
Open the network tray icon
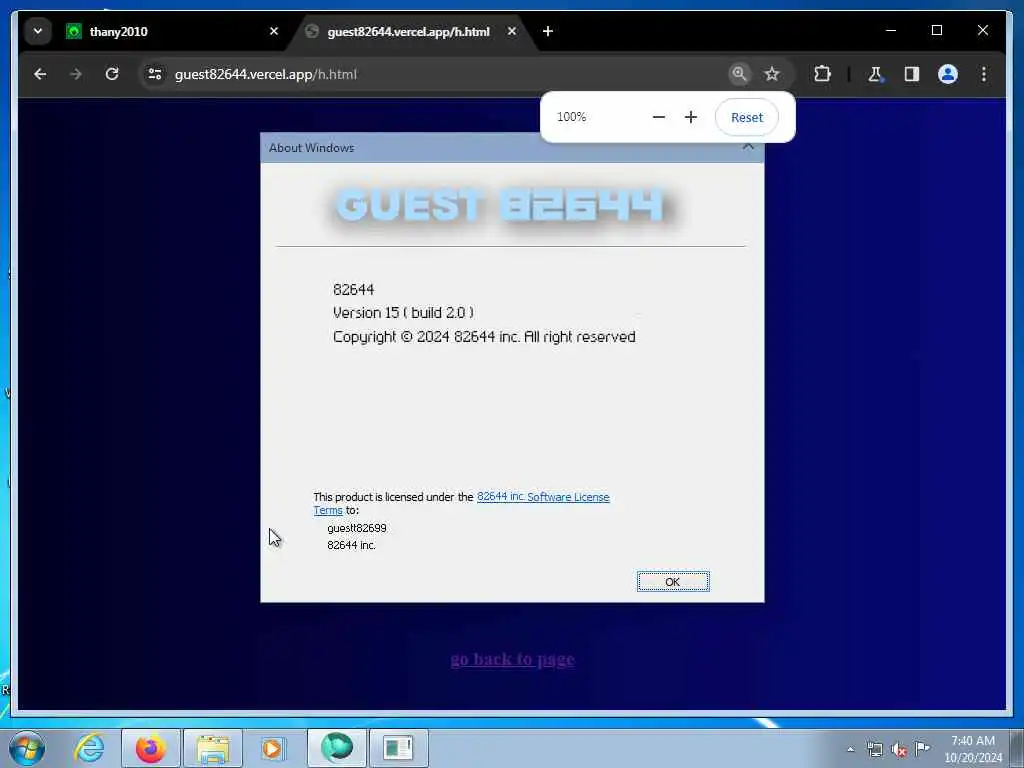pos(875,750)
